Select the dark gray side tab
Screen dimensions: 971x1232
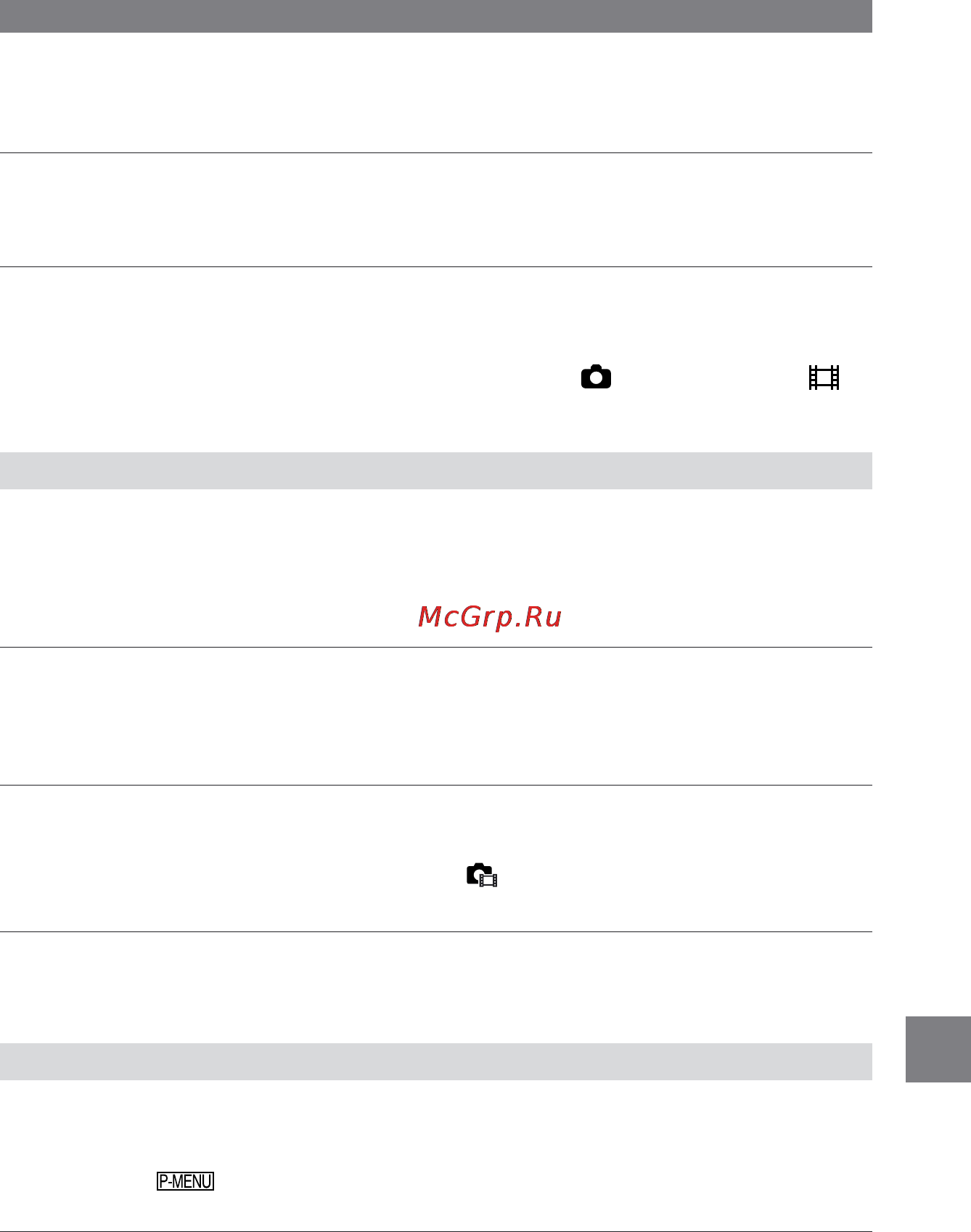[x=938, y=1049]
